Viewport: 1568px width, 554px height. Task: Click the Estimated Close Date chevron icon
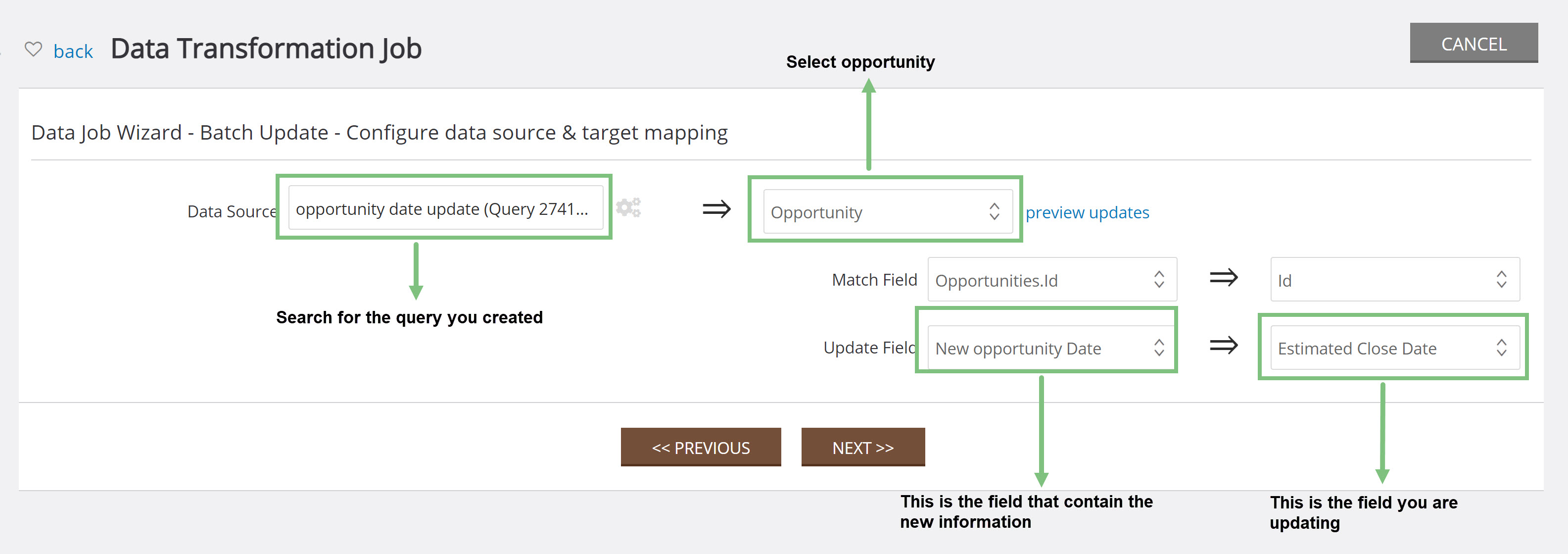[1502, 348]
